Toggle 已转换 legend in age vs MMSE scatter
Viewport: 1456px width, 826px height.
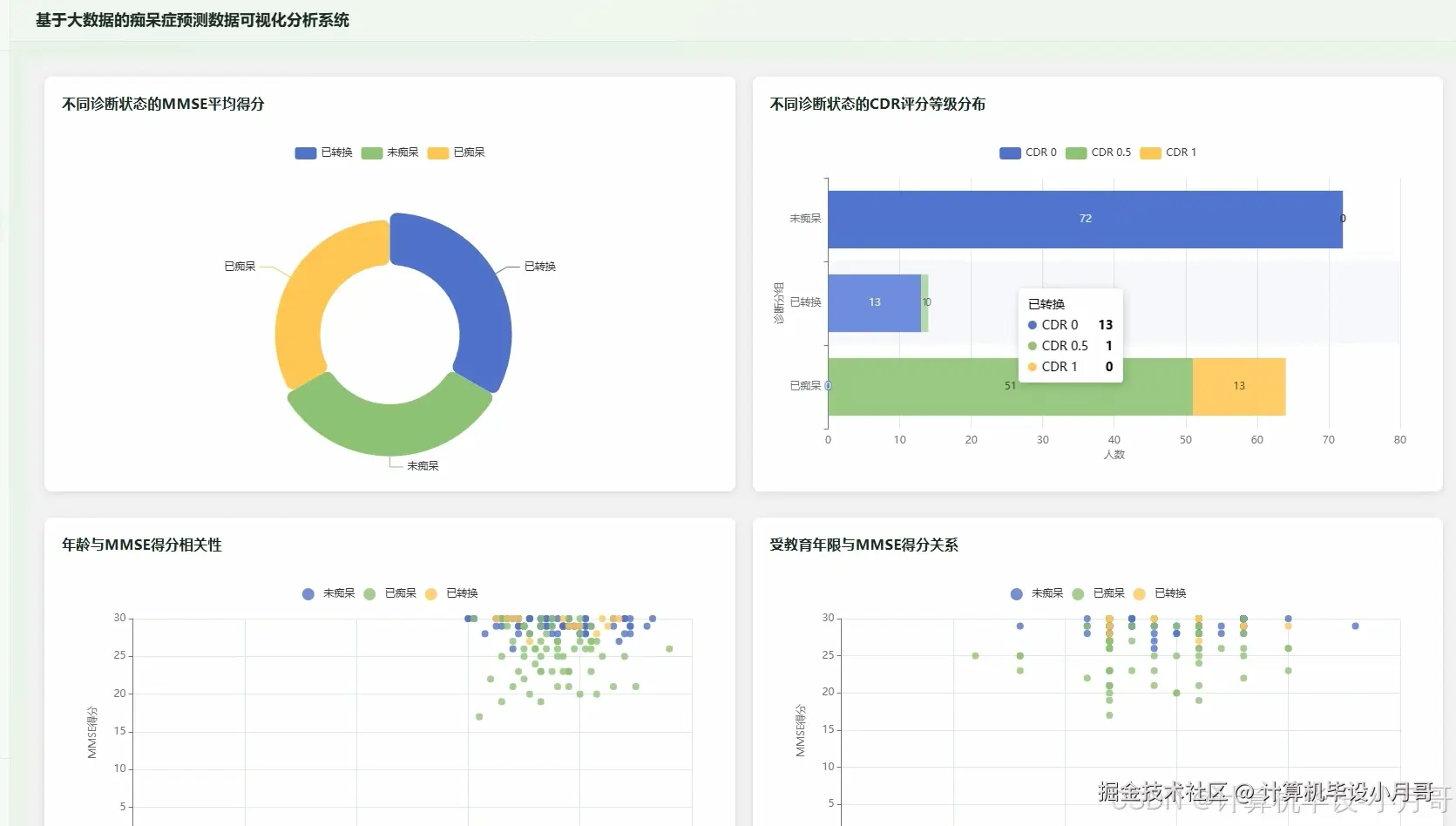coord(451,593)
